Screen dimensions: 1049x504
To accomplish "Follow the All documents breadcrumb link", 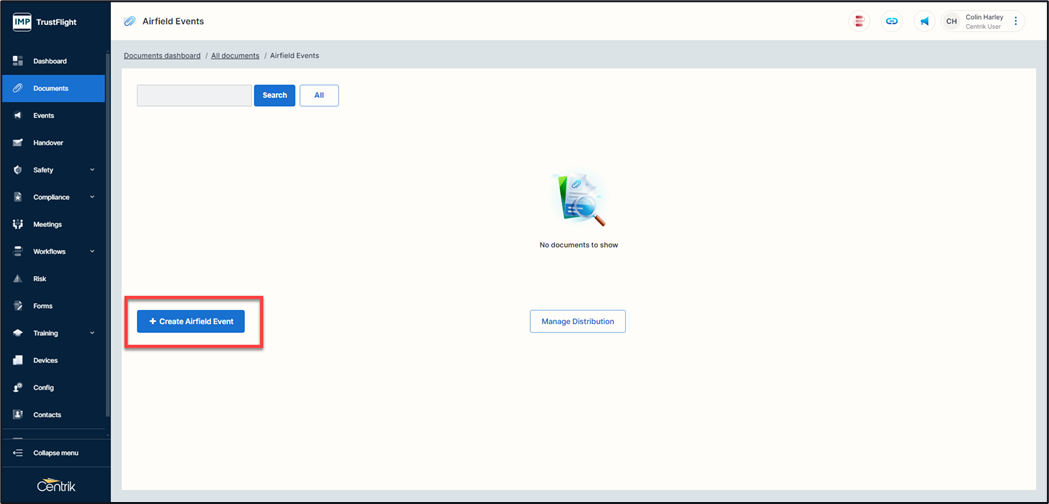I will click(x=235, y=56).
